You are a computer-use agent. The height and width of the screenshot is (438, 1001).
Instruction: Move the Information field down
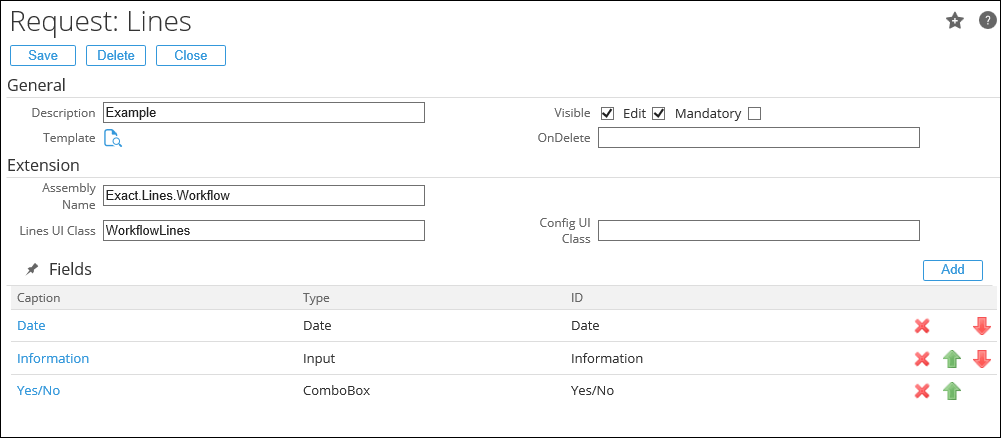981,359
